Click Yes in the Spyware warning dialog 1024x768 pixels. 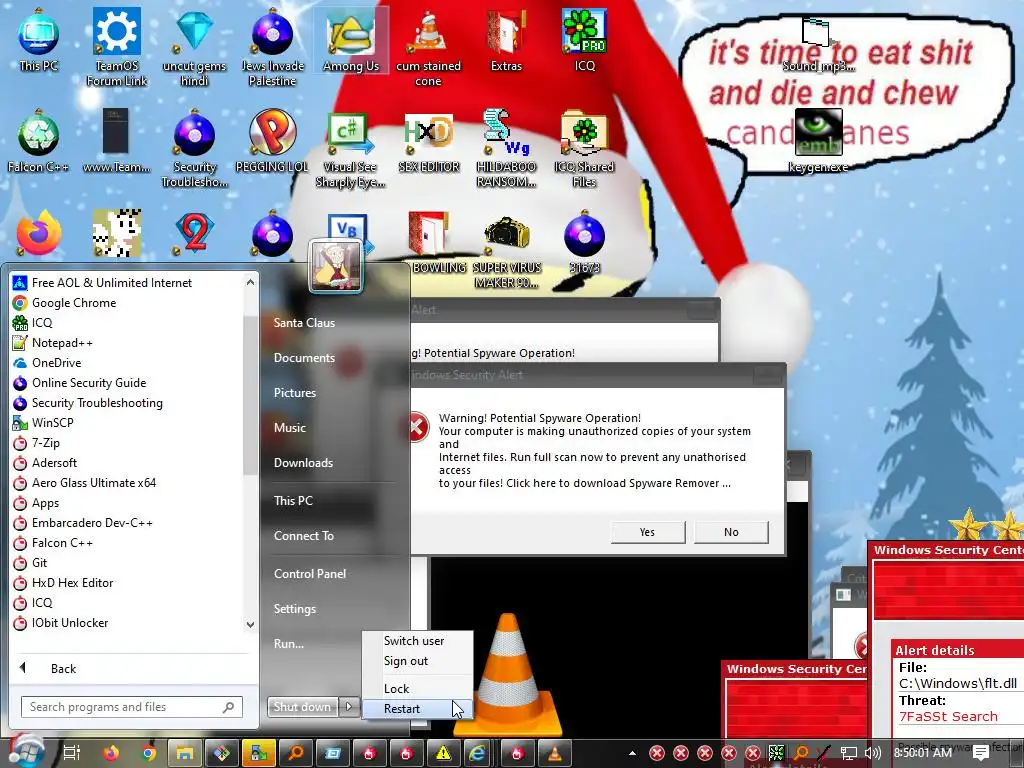647,532
